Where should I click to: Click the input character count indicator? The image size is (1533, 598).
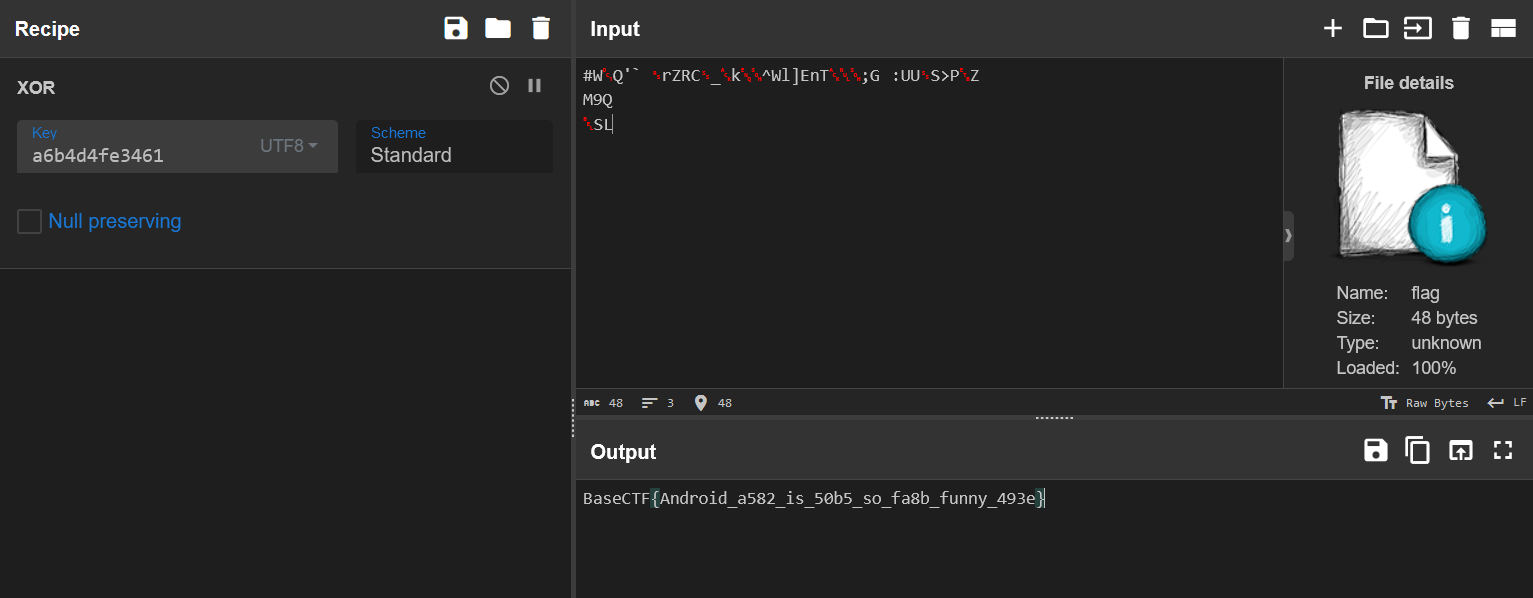click(x=603, y=403)
